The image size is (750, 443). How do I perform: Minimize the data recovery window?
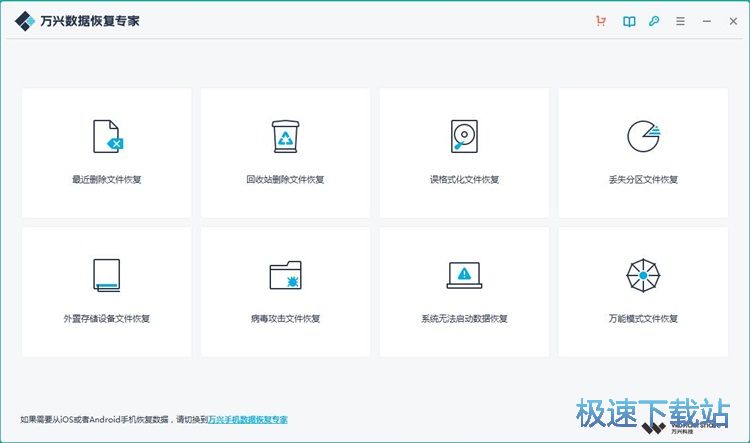click(707, 21)
